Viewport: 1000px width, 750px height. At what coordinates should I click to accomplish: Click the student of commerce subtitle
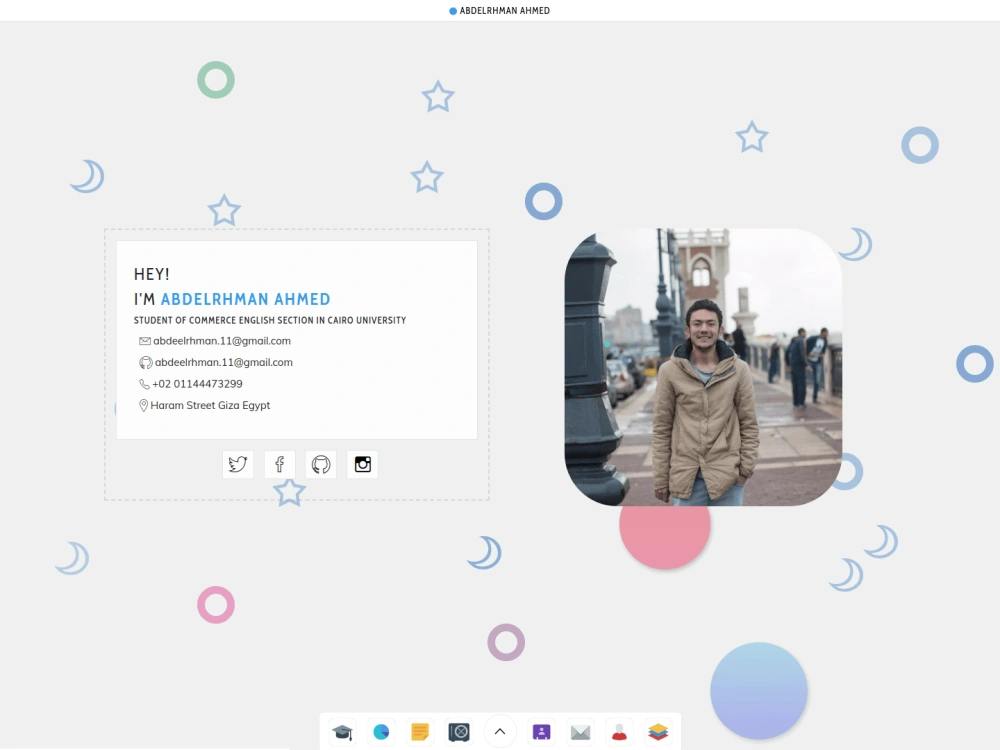270,320
